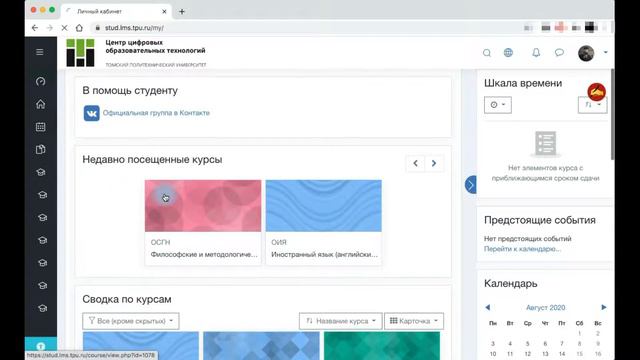Open site search magnifier icon
Image resolution: width=640 pixels, height=360 pixels.
coord(487,53)
